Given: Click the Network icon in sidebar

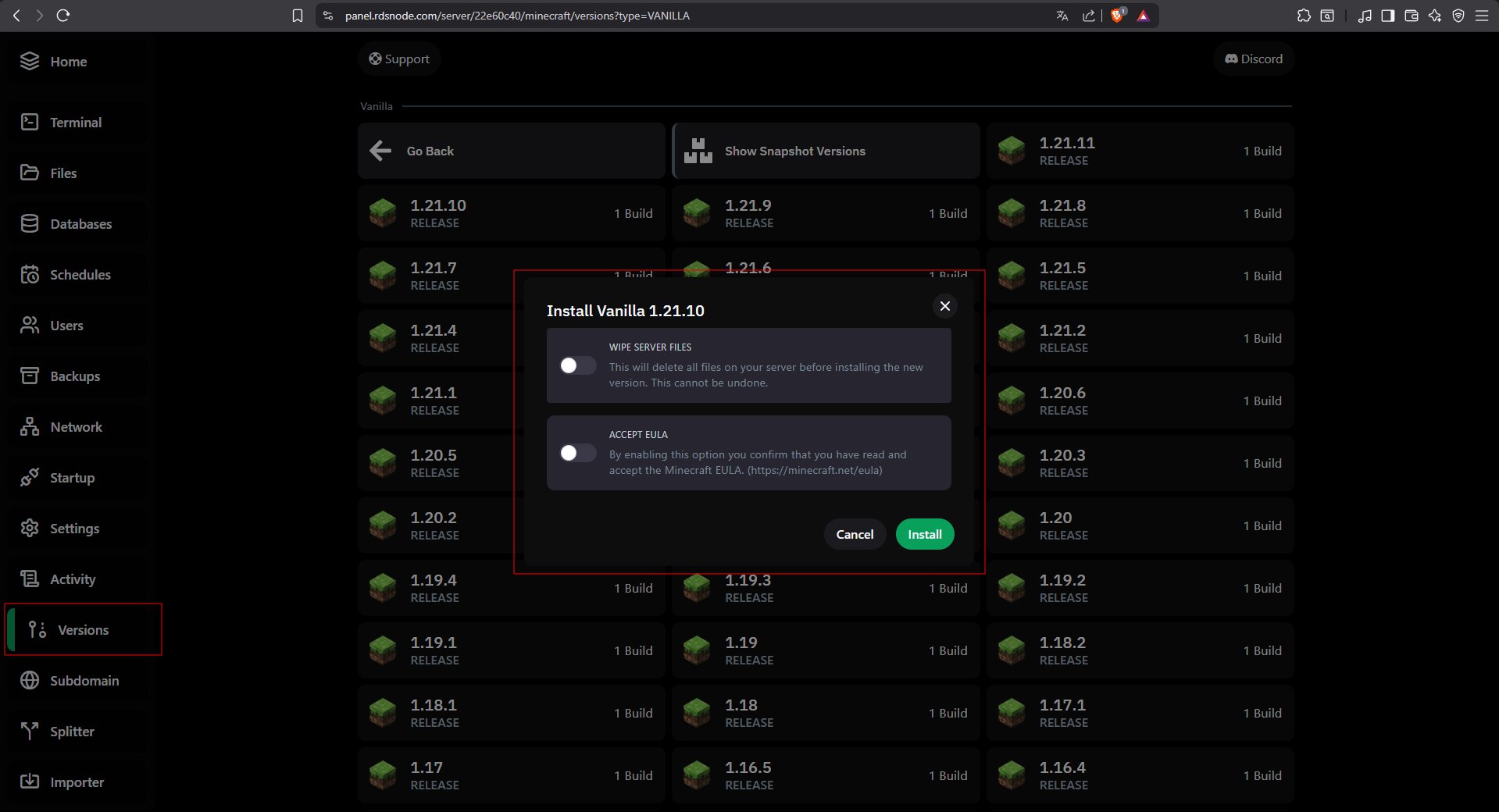Looking at the screenshot, I should 30,427.
